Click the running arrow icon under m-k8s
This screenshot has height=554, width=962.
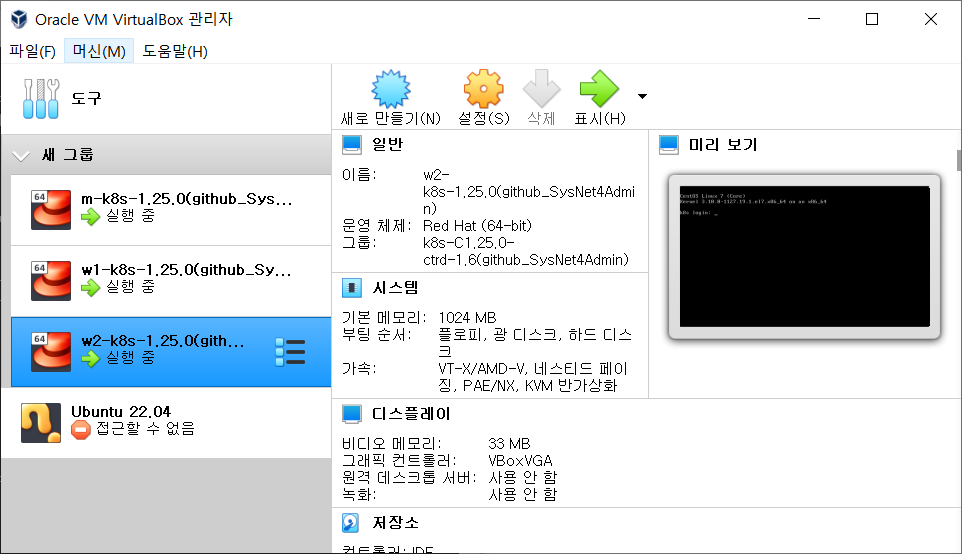(90, 217)
